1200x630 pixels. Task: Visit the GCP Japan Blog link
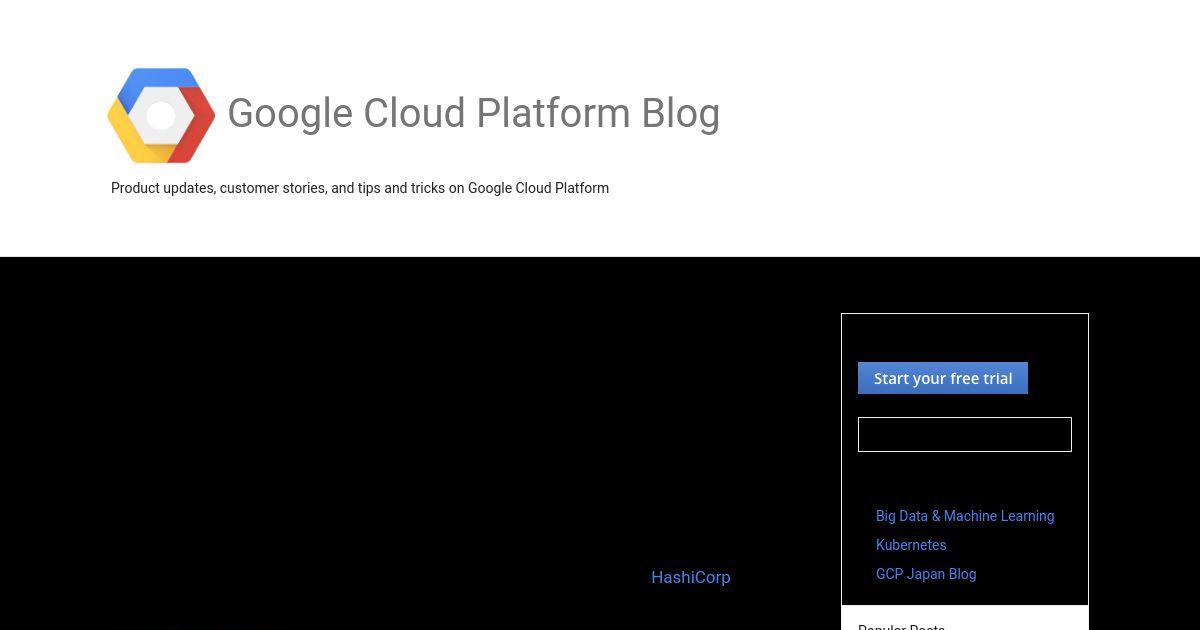(926, 574)
